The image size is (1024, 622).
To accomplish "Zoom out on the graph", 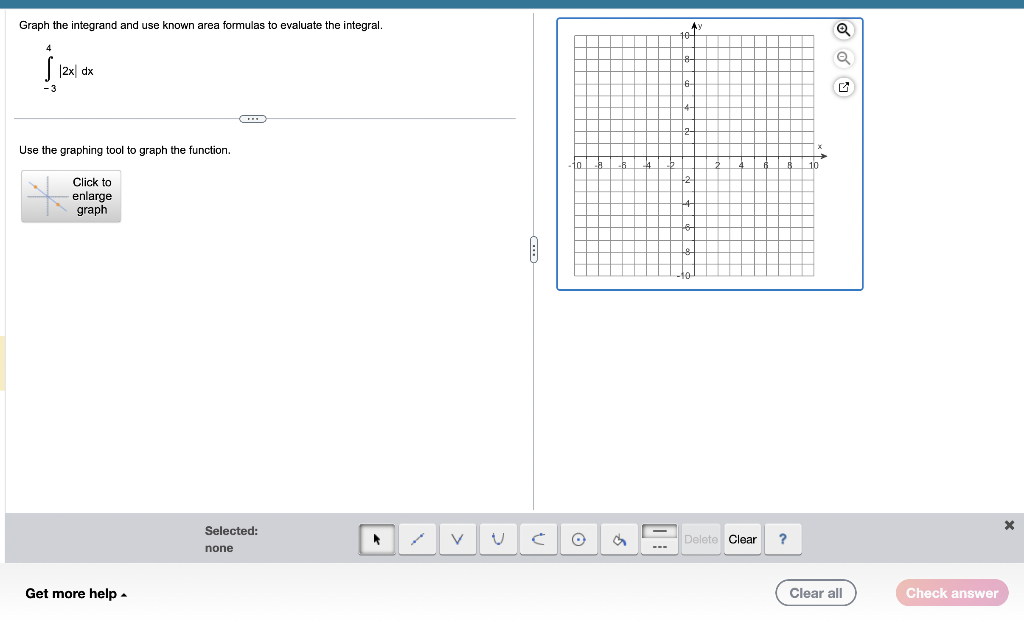I will coord(843,59).
